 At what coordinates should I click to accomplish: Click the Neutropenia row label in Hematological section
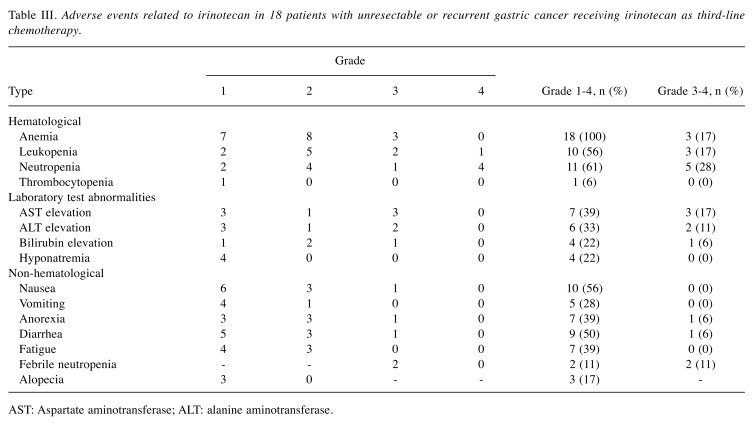tap(52, 166)
